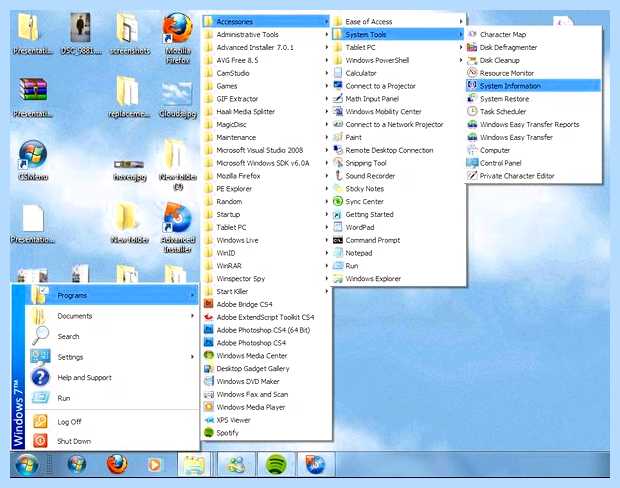
Task: Open WordPad icon
Action: click(x=338, y=227)
